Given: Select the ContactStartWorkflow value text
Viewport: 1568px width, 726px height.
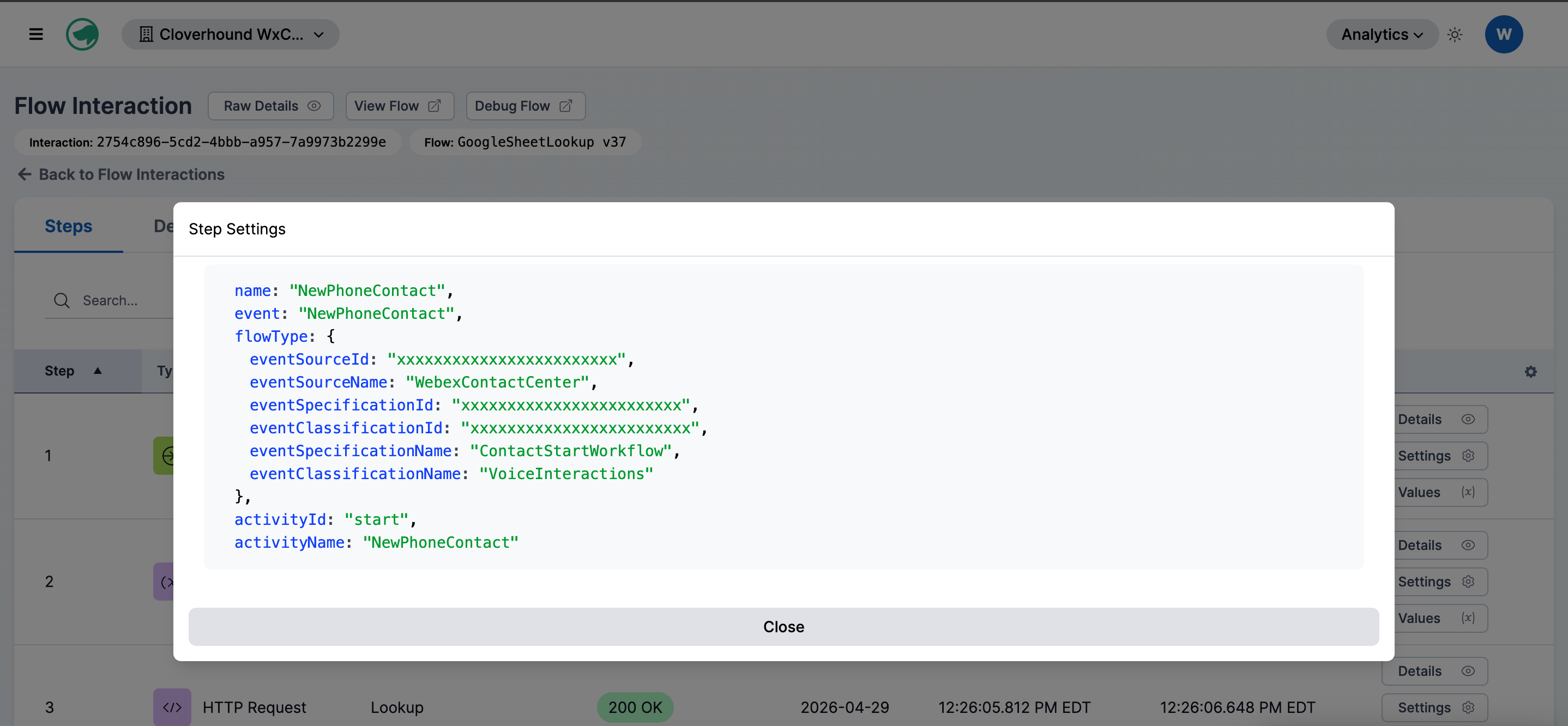Looking at the screenshot, I should [571, 451].
